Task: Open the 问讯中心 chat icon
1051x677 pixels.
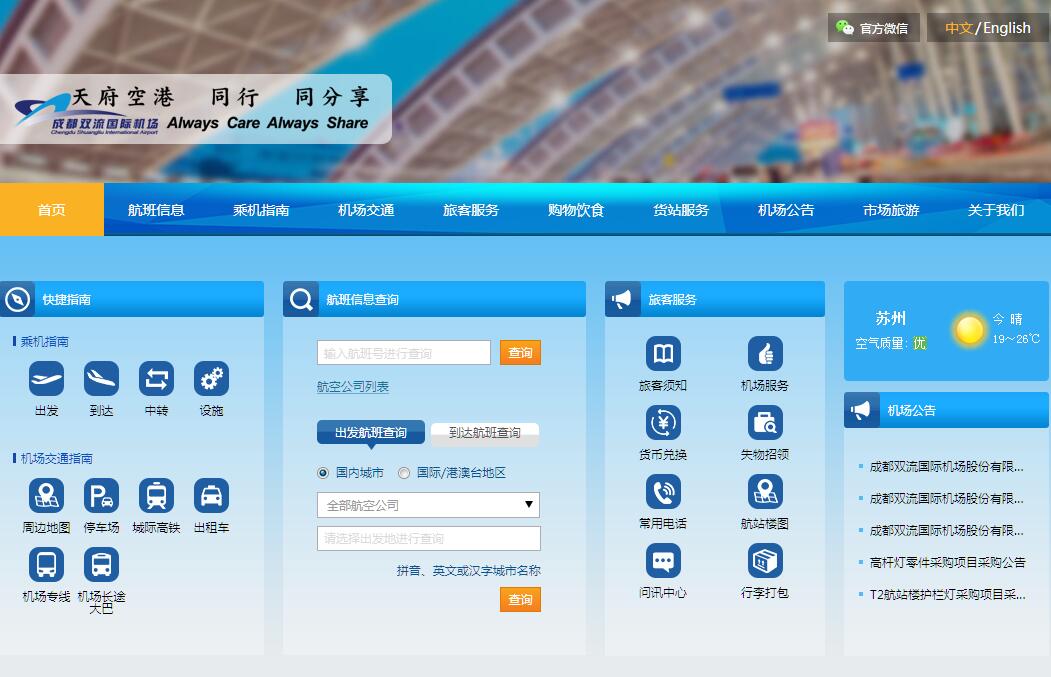Action: click(664, 560)
